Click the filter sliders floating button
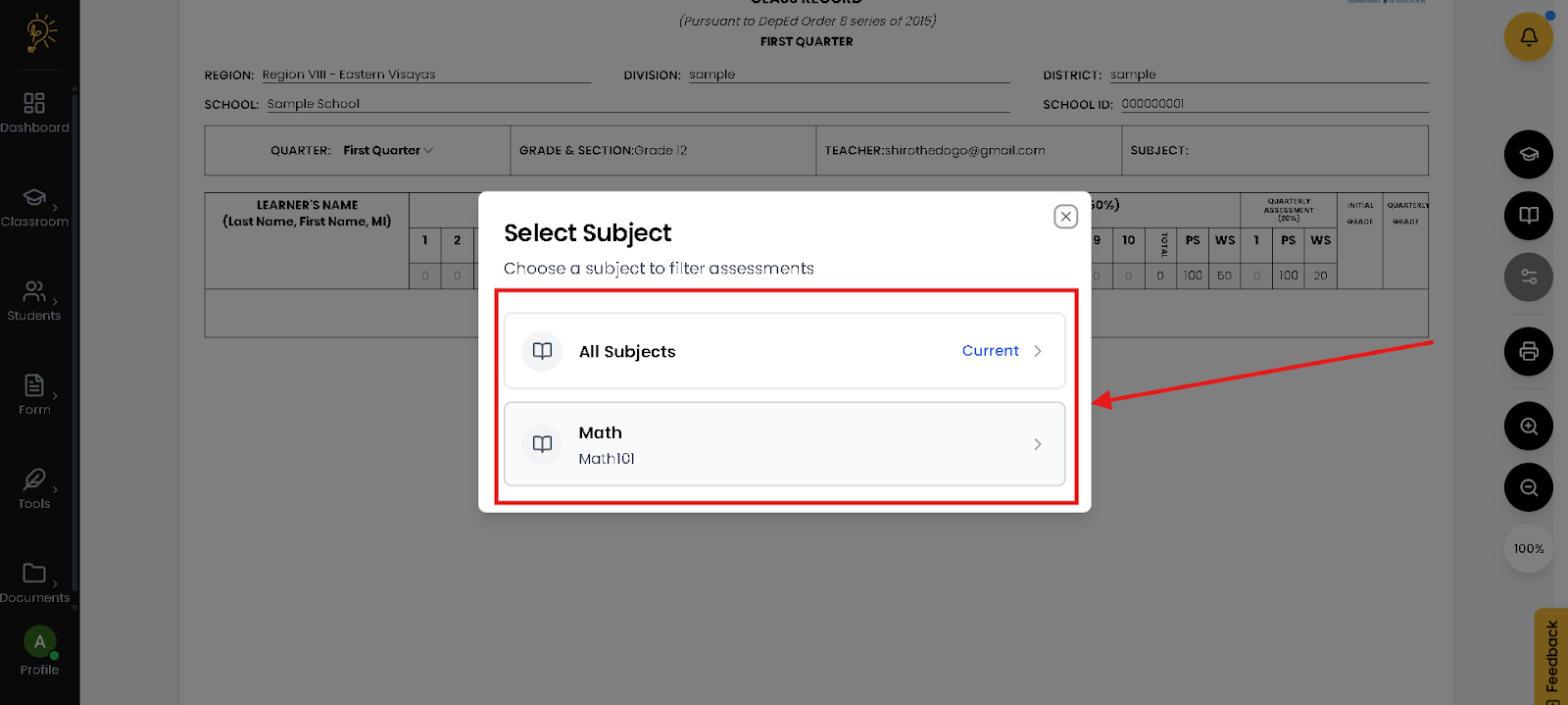The image size is (1568, 705). [x=1528, y=277]
